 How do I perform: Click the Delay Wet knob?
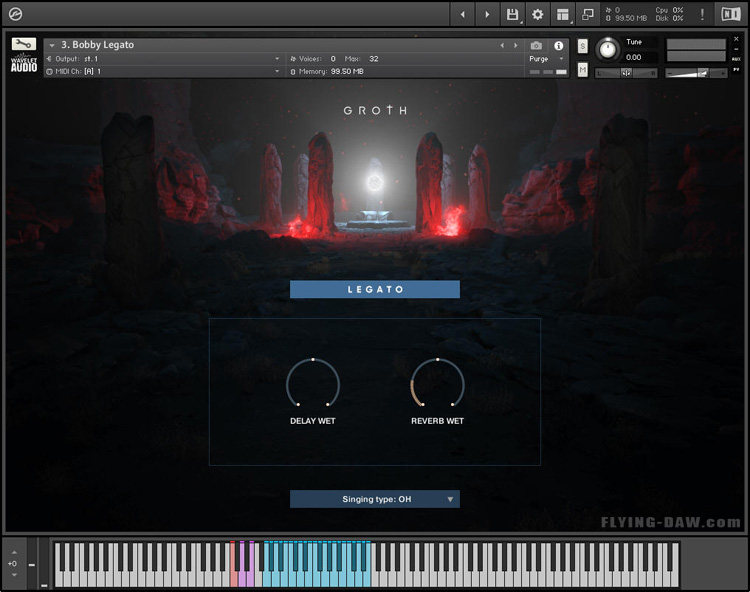pyautogui.click(x=313, y=384)
